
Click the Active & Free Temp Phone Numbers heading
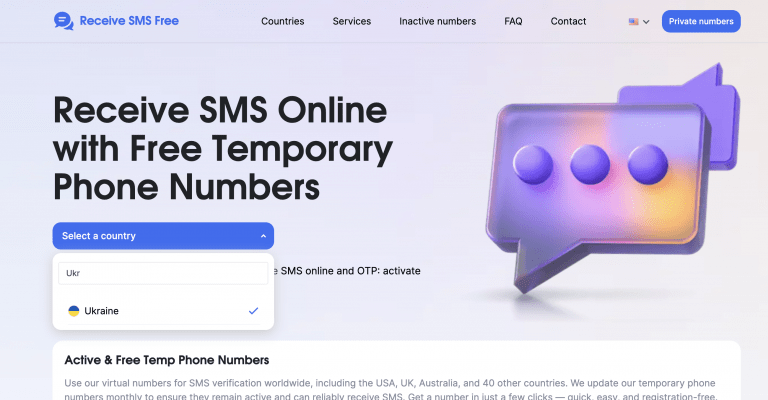pyautogui.click(x=167, y=360)
